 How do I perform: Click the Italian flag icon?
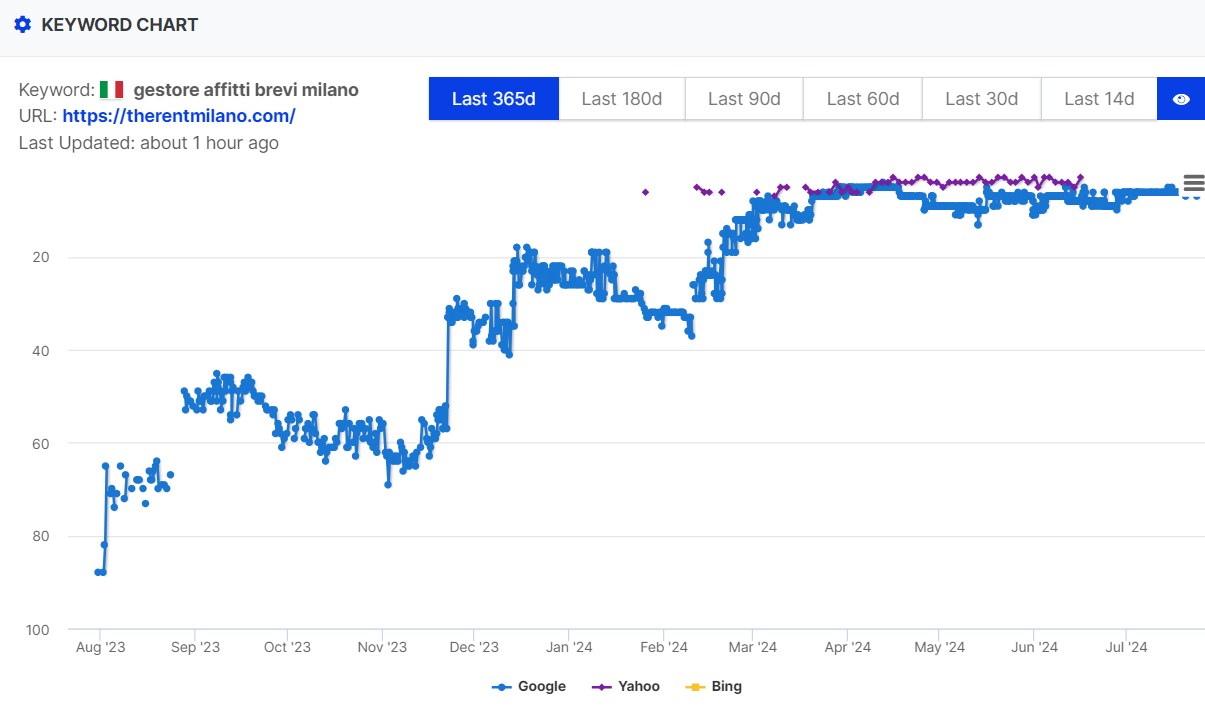111,90
